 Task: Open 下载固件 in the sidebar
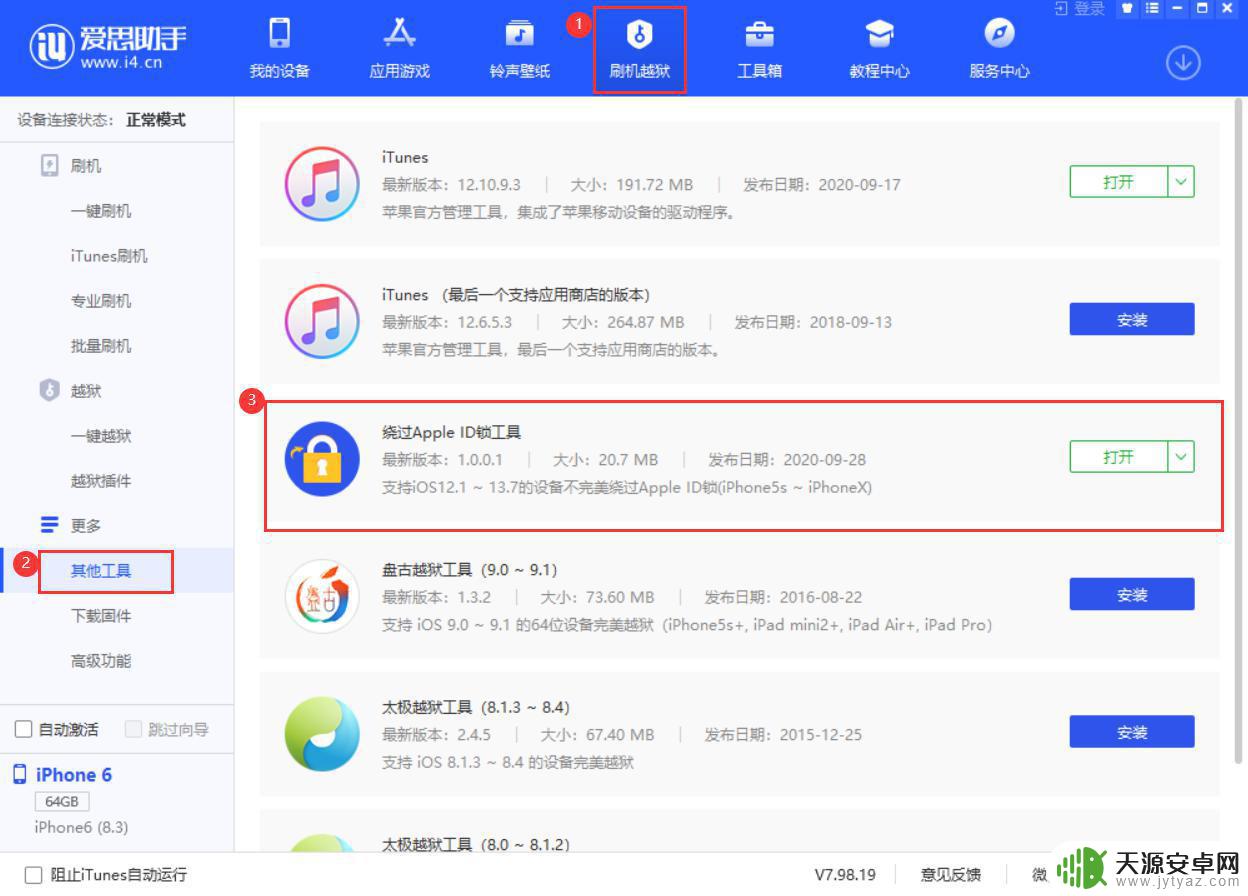point(101,616)
